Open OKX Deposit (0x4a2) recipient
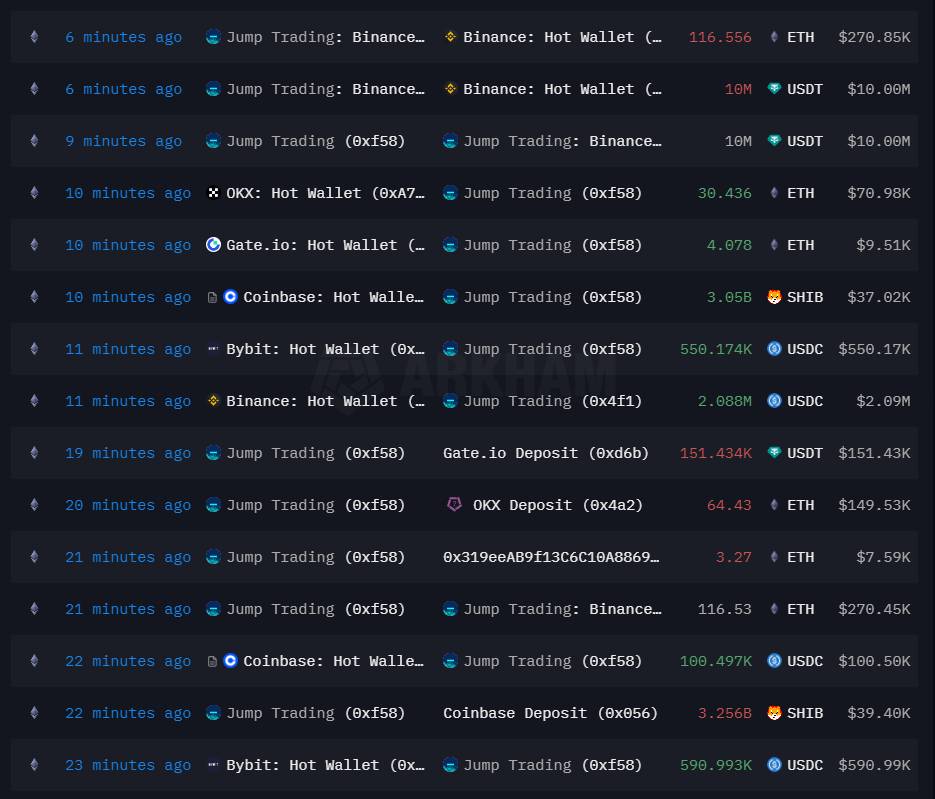Image resolution: width=935 pixels, height=799 pixels. (x=558, y=505)
